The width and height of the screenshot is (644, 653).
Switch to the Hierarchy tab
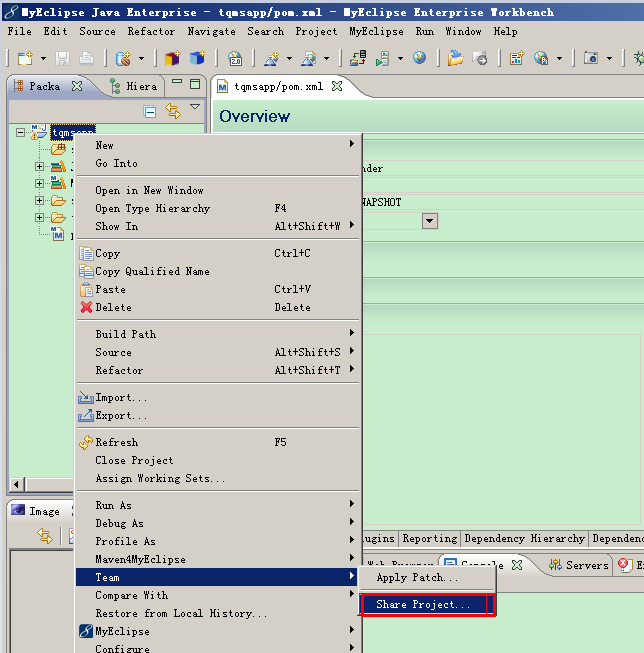[133, 86]
